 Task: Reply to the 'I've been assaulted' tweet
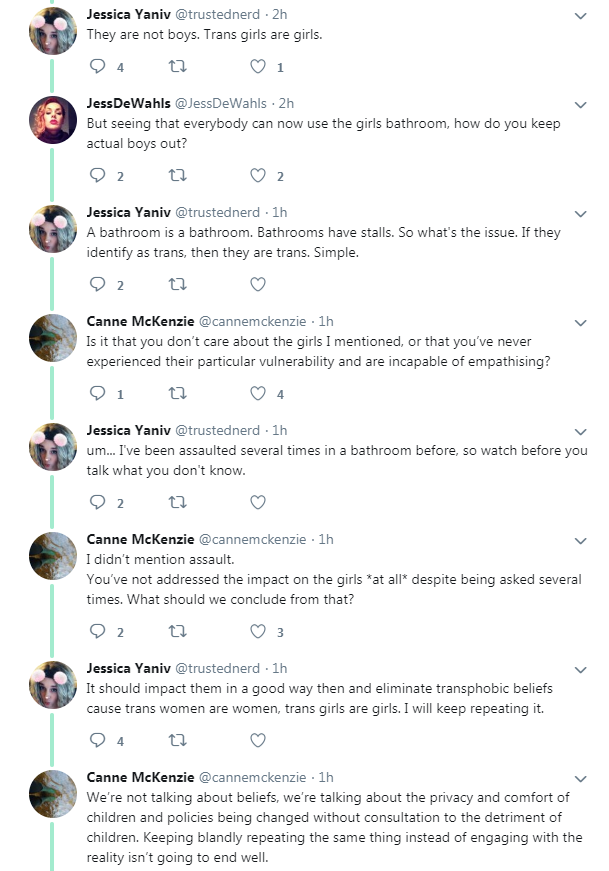[x=98, y=502]
